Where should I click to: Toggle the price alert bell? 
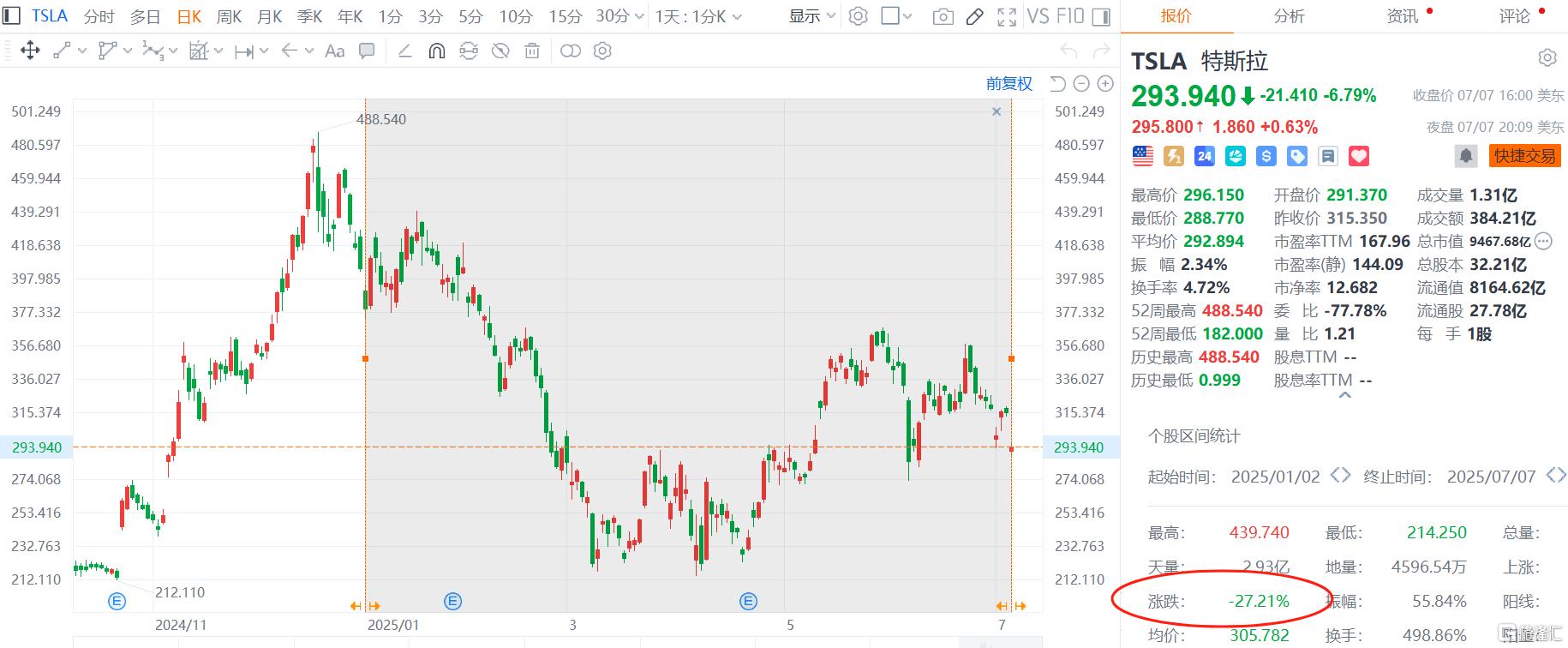1466,156
